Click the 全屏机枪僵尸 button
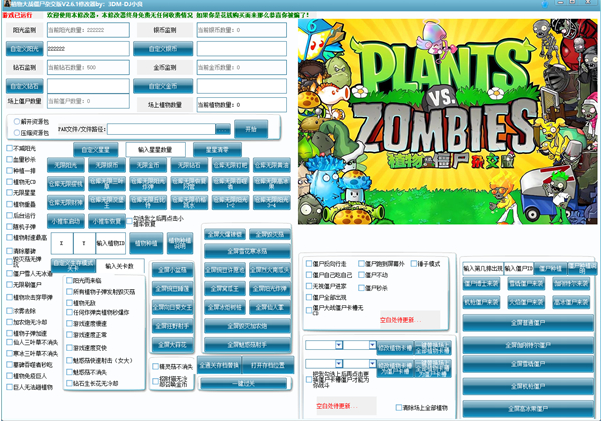603x421 pixels. [528, 386]
